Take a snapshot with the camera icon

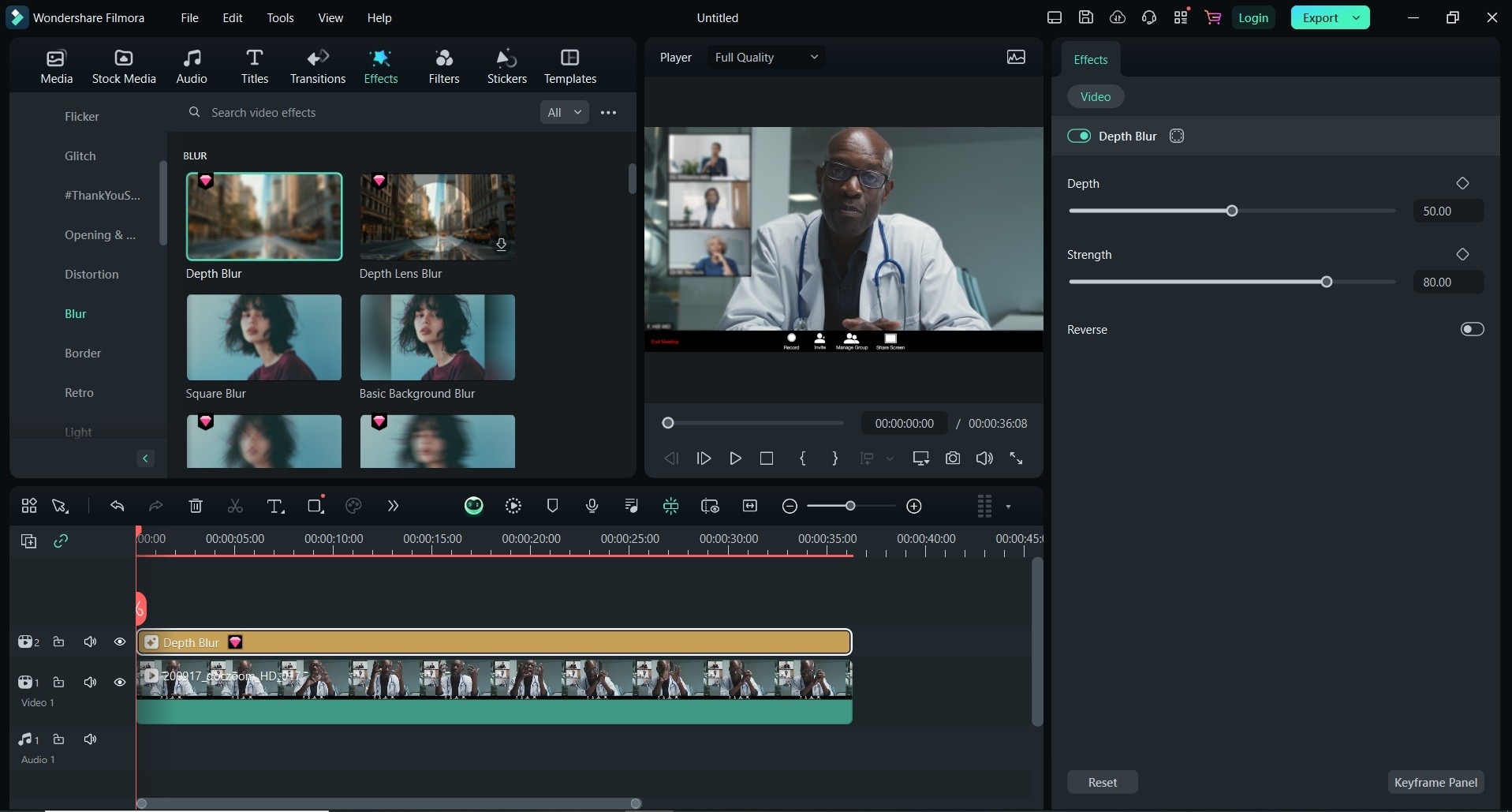953,458
